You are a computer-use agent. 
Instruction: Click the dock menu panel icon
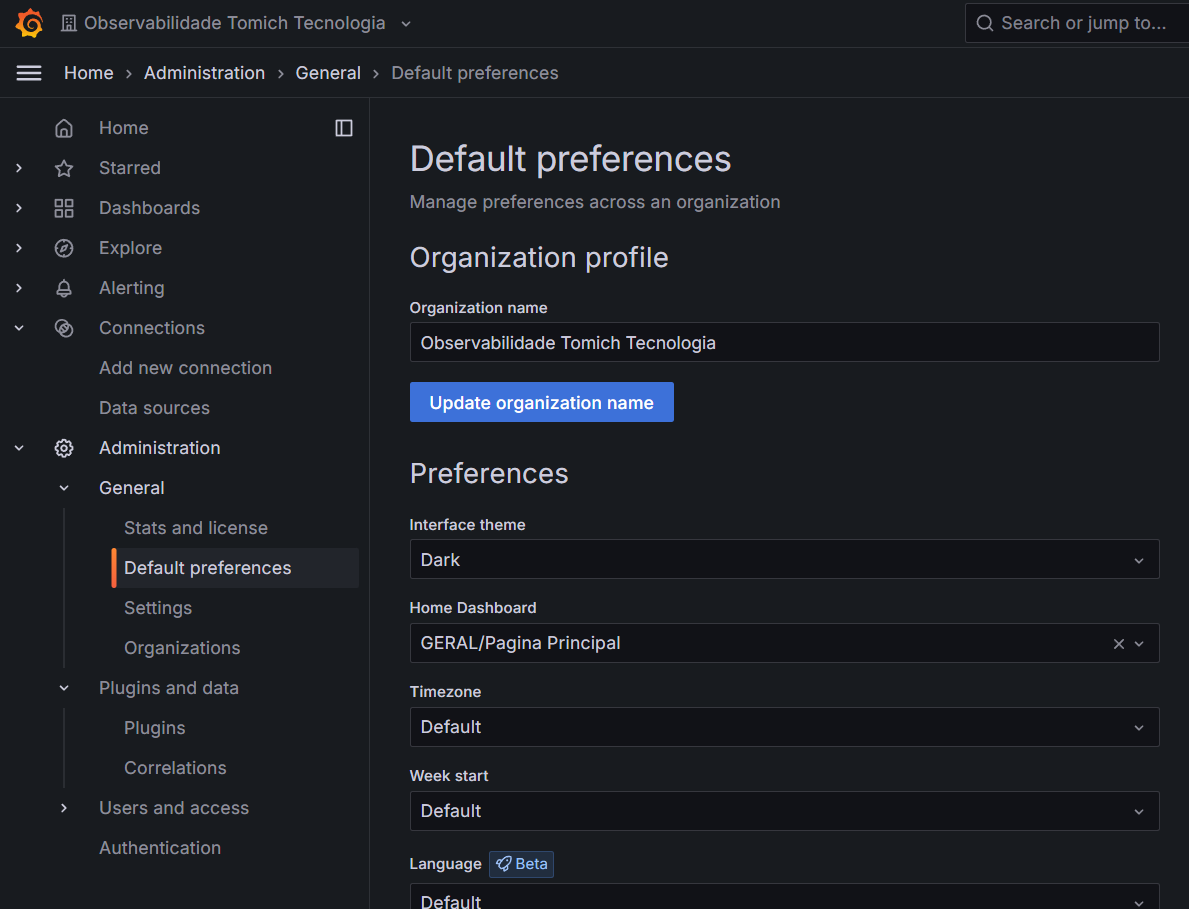pyautogui.click(x=344, y=128)
